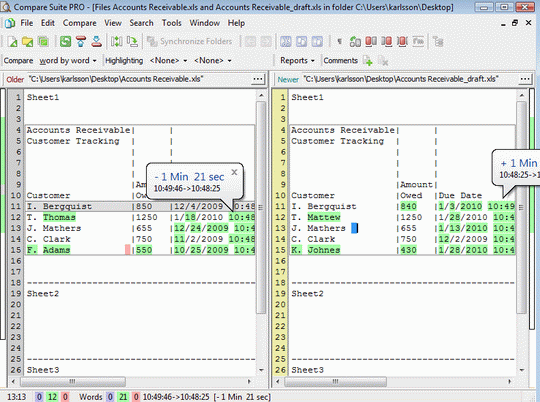Click the third red book compare icon
Screen dimensions: 540x402
pos(402,42)
